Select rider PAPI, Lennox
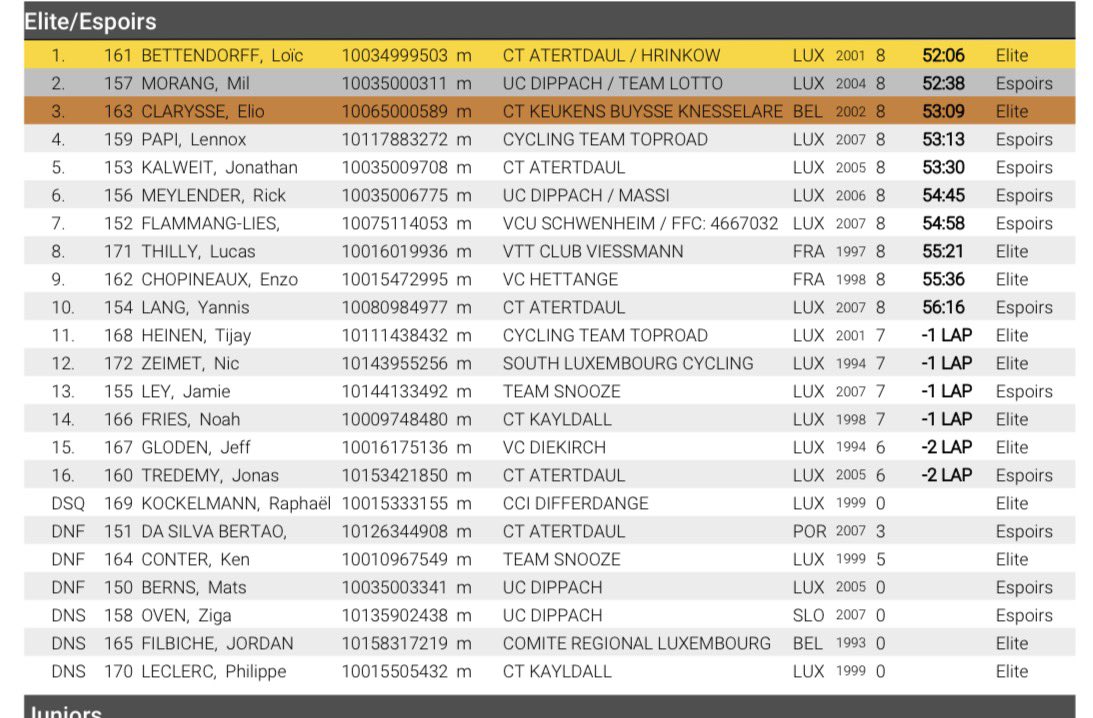This screenshot has height=718, width=1093. pos(193,139)
